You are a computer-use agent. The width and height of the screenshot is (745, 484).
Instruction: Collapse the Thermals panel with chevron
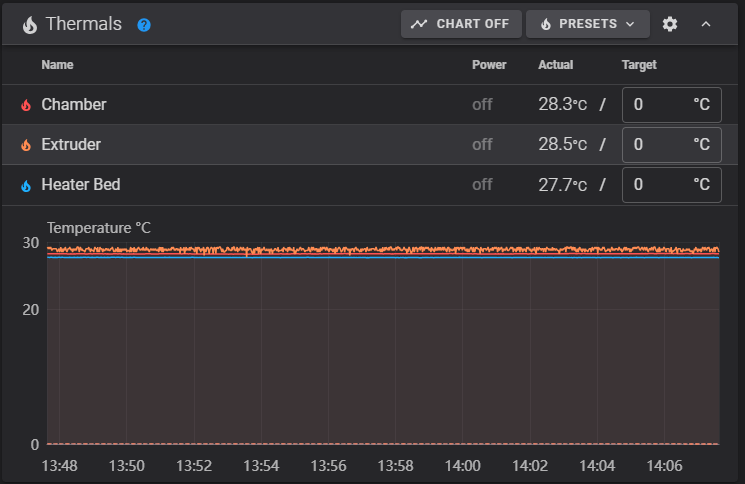(706, 24)
